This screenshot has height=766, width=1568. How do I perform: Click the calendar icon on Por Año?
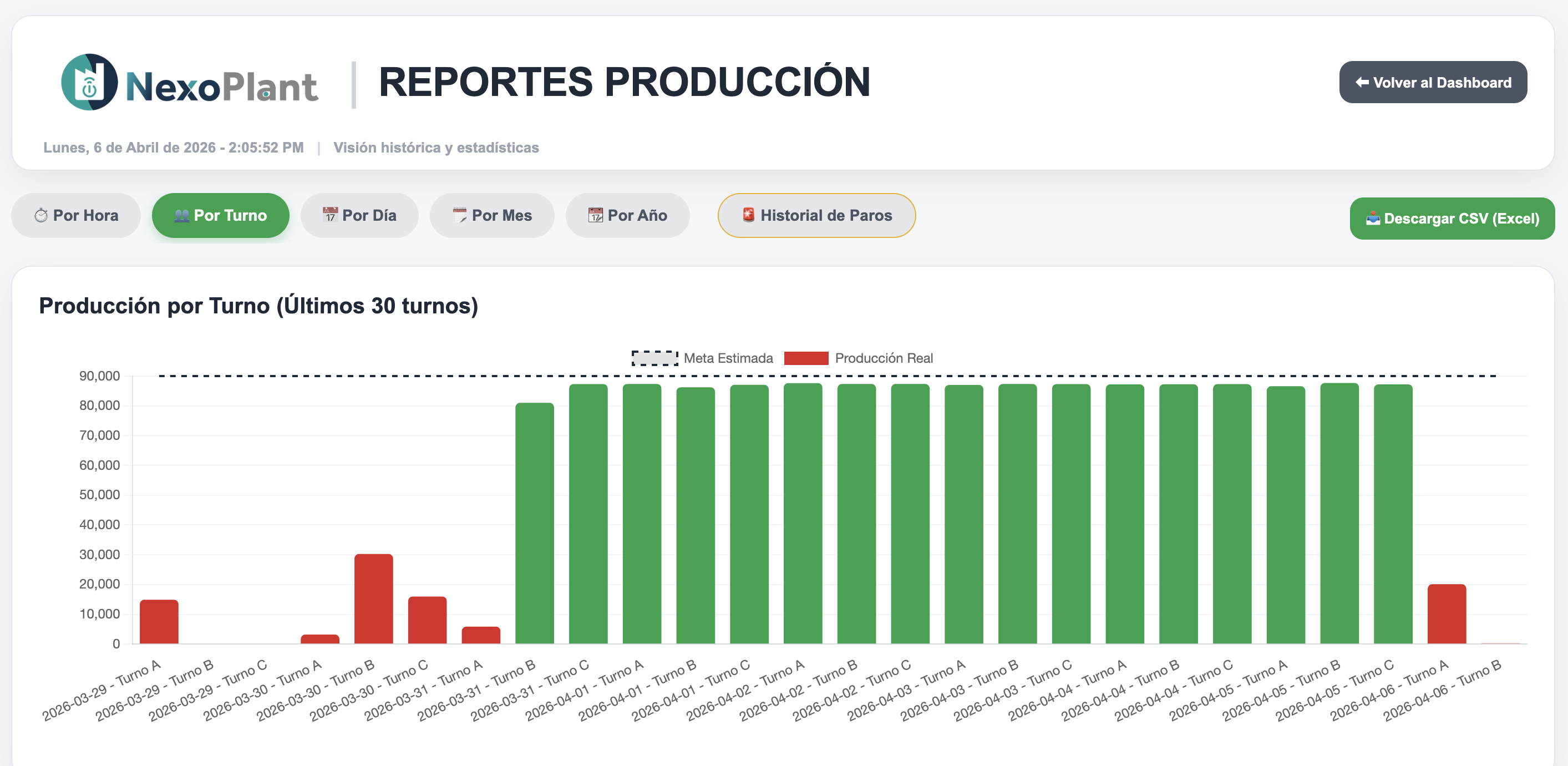[596, 215]
